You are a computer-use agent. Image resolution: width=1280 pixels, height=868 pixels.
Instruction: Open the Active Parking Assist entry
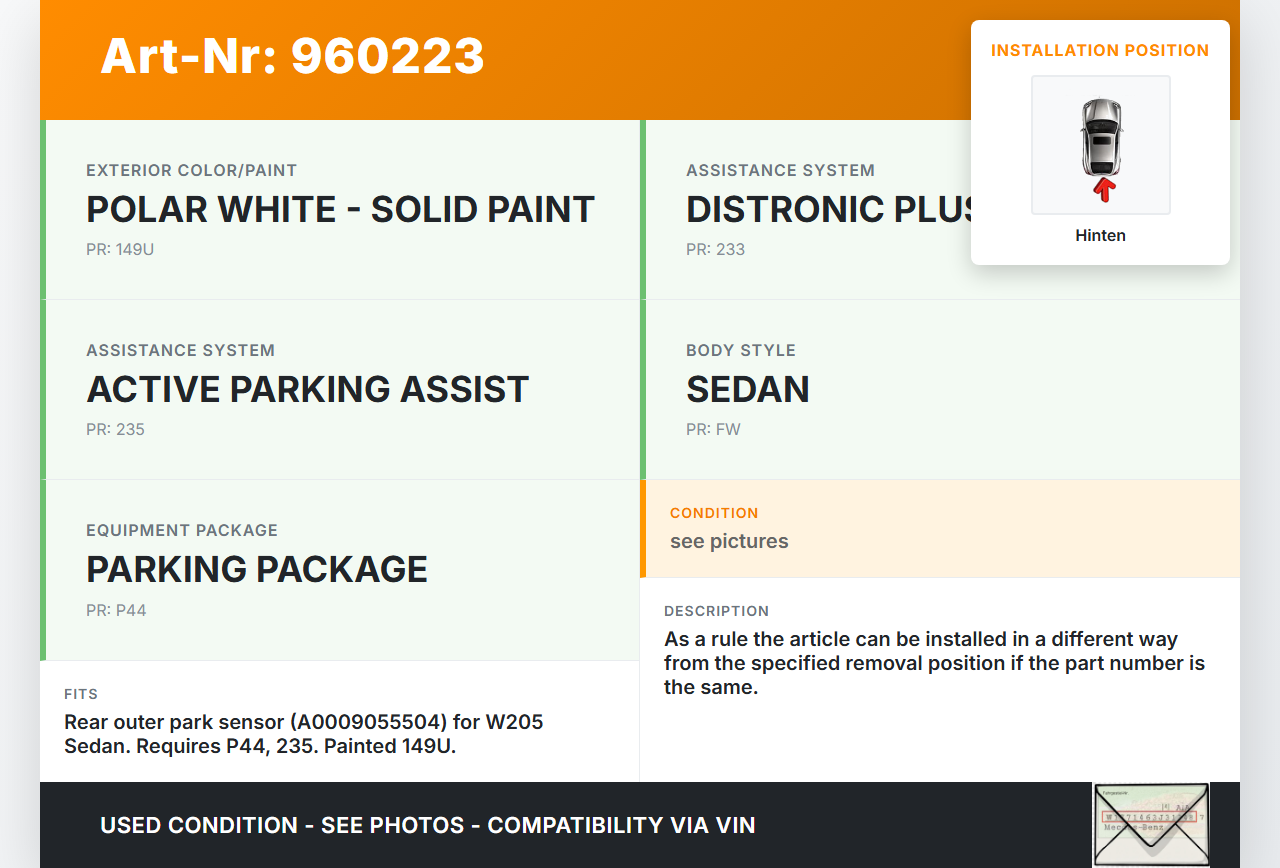tap(308, 389)
